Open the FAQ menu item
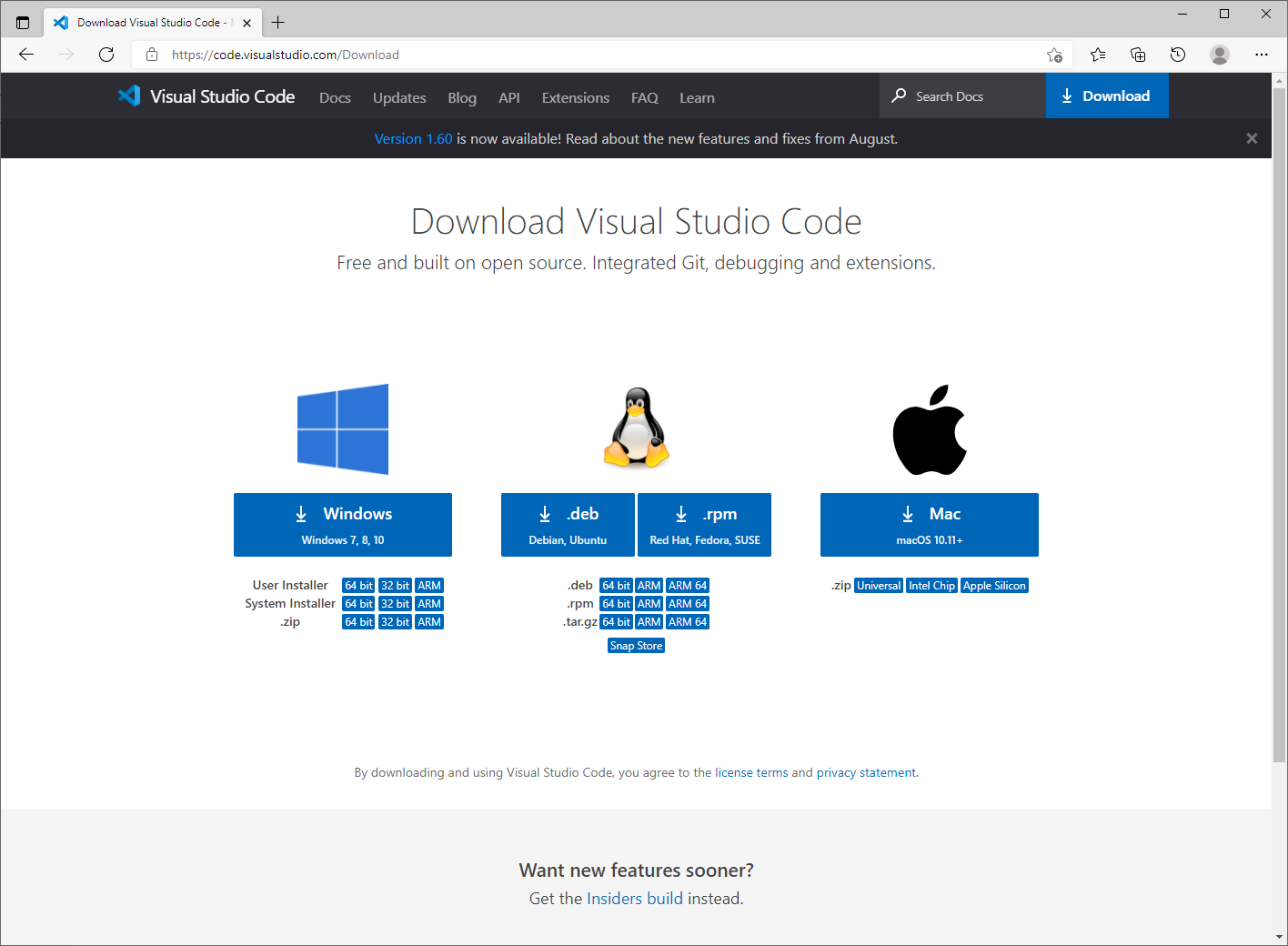Viewport: 1288px width, 946px height. tap(645, 97)
